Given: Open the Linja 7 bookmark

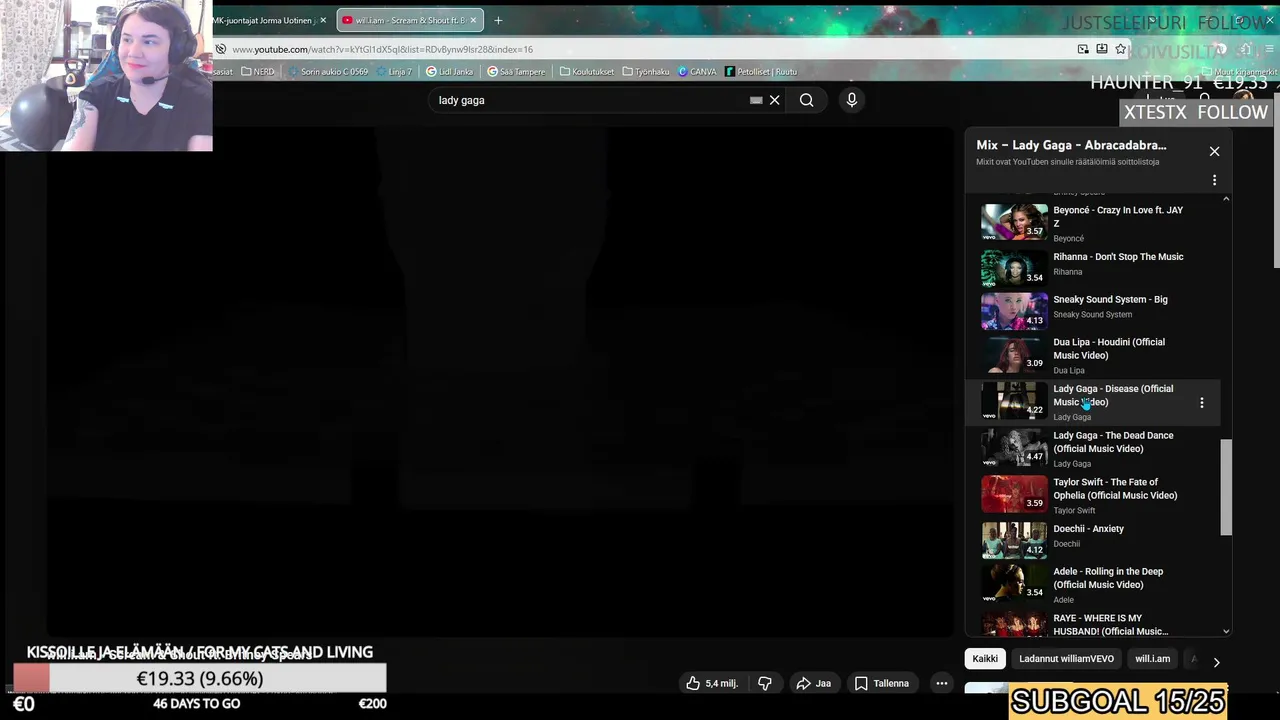Looking at the screenshot, I should [393, 72].
